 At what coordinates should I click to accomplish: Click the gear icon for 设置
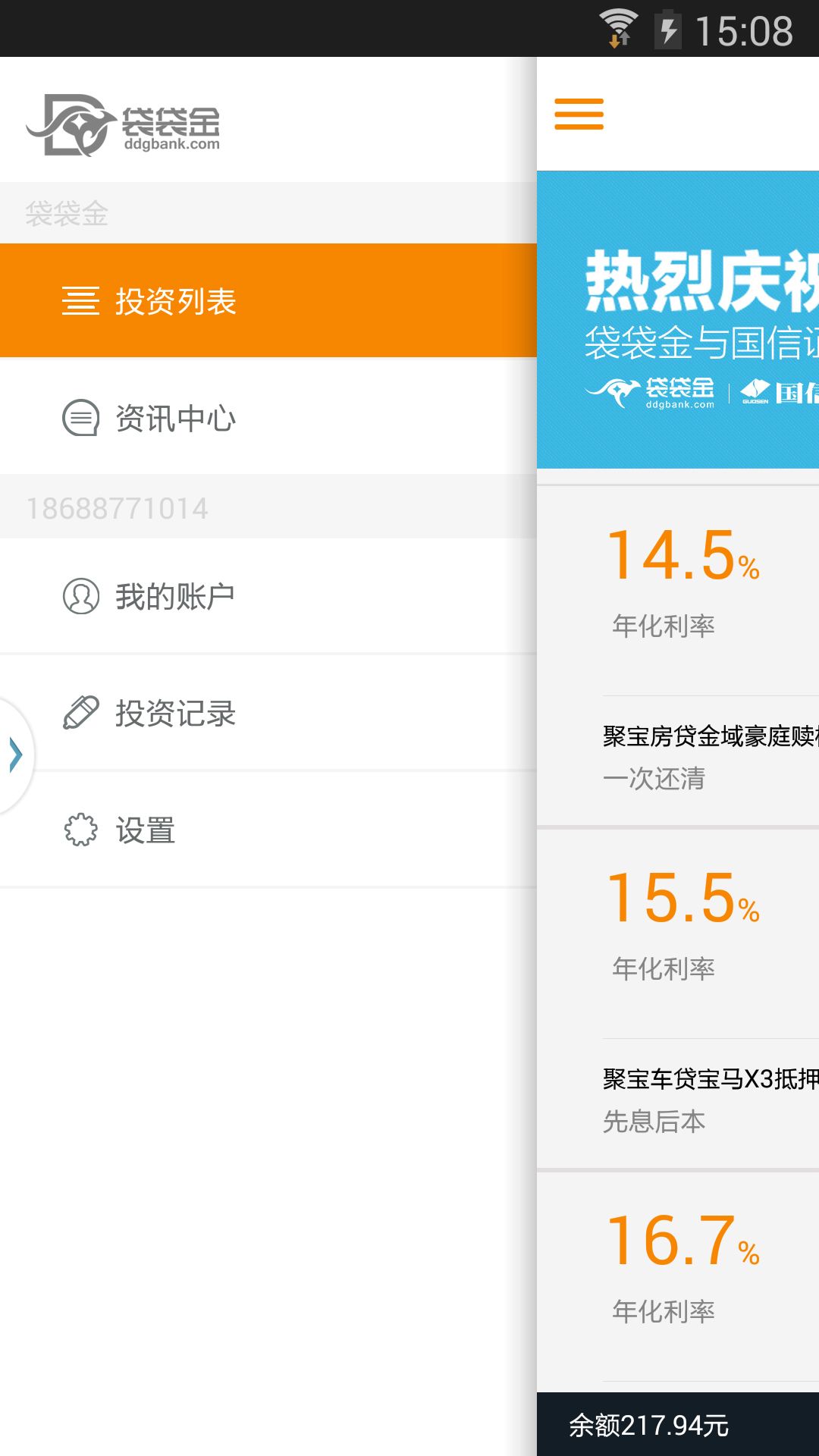point(80,830)
